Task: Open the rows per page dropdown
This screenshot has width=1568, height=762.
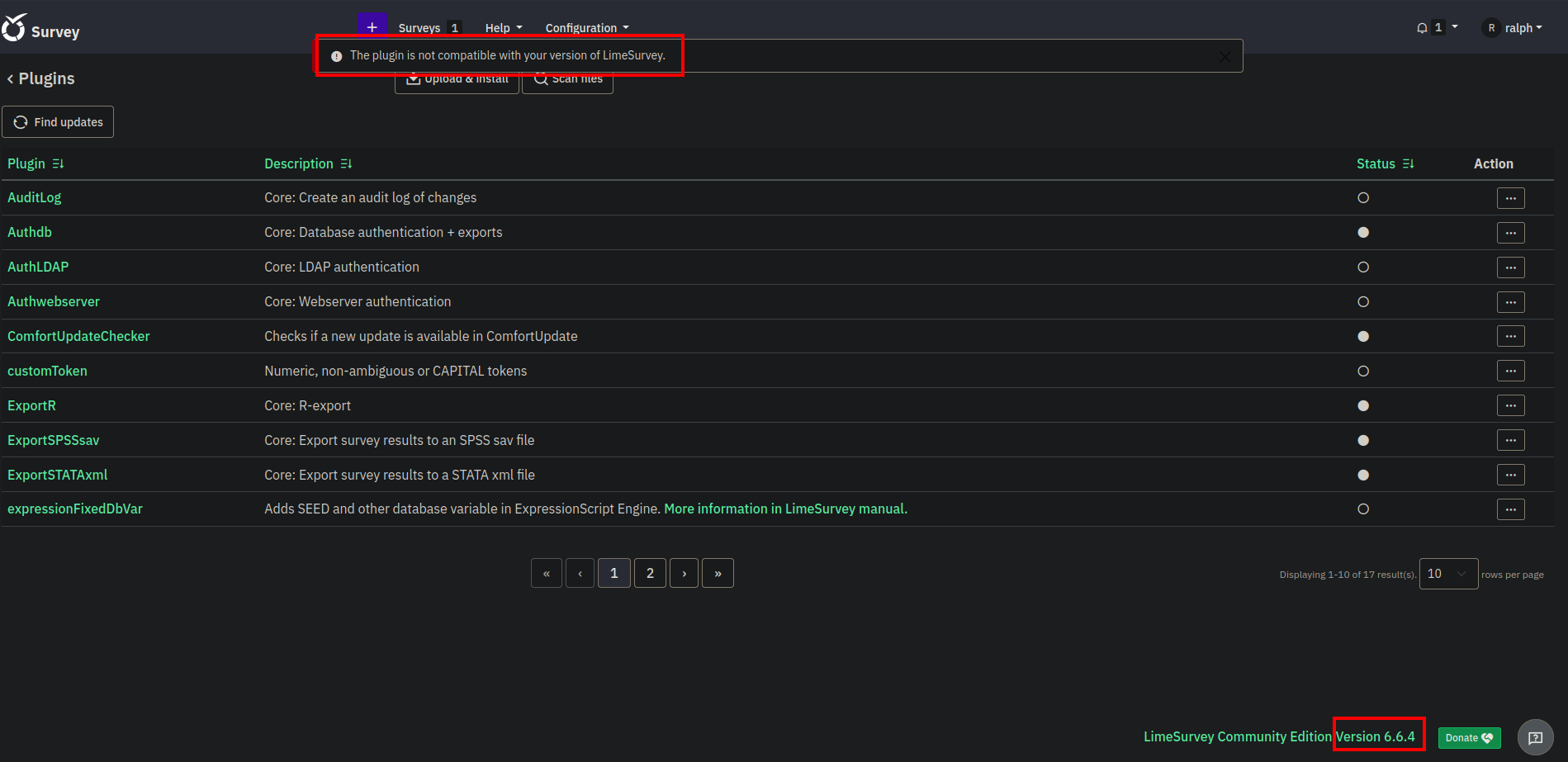Action: point(1448,574)
